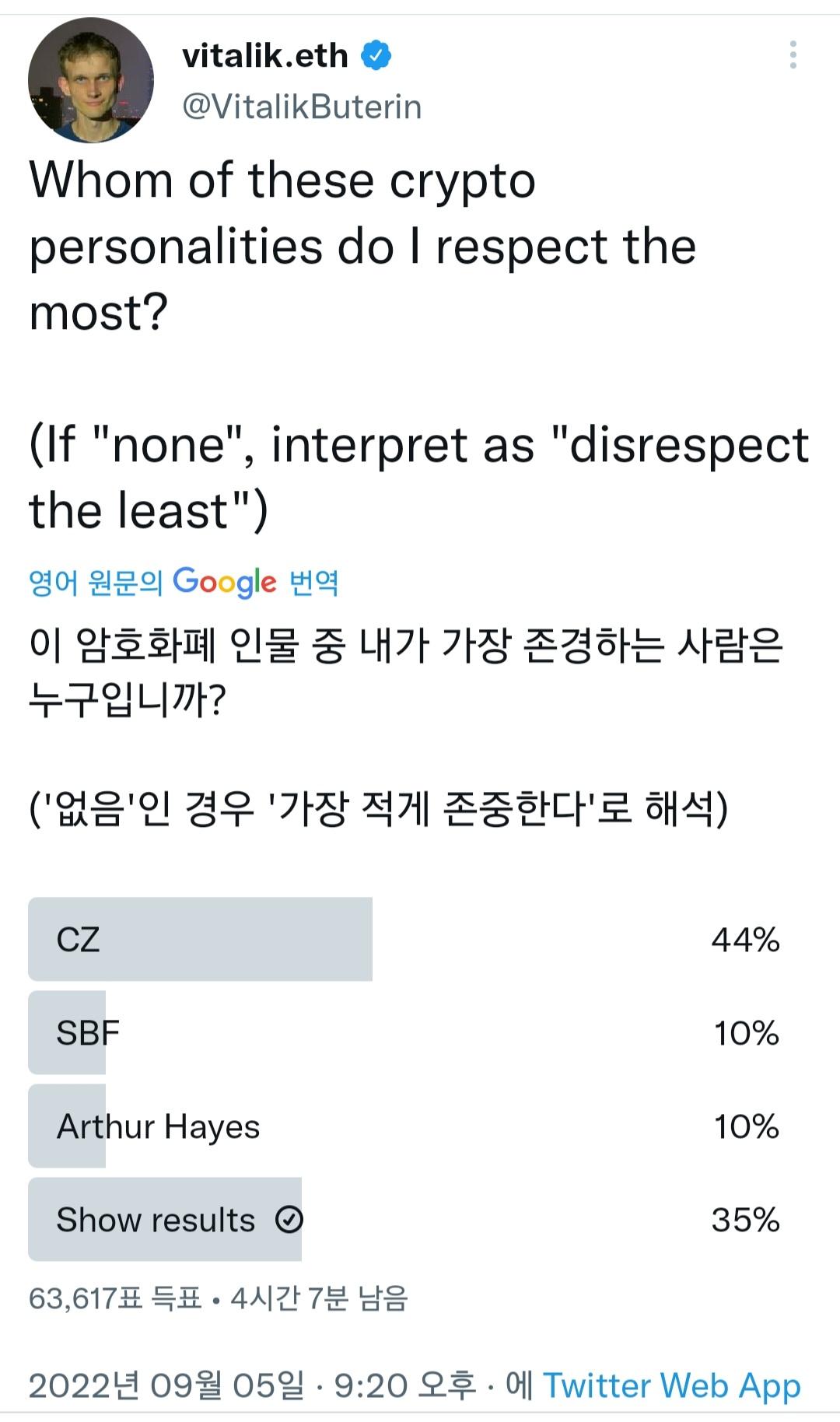
Task: Click the 영어 원문의 translation source text
Action: tap(96, 582)
